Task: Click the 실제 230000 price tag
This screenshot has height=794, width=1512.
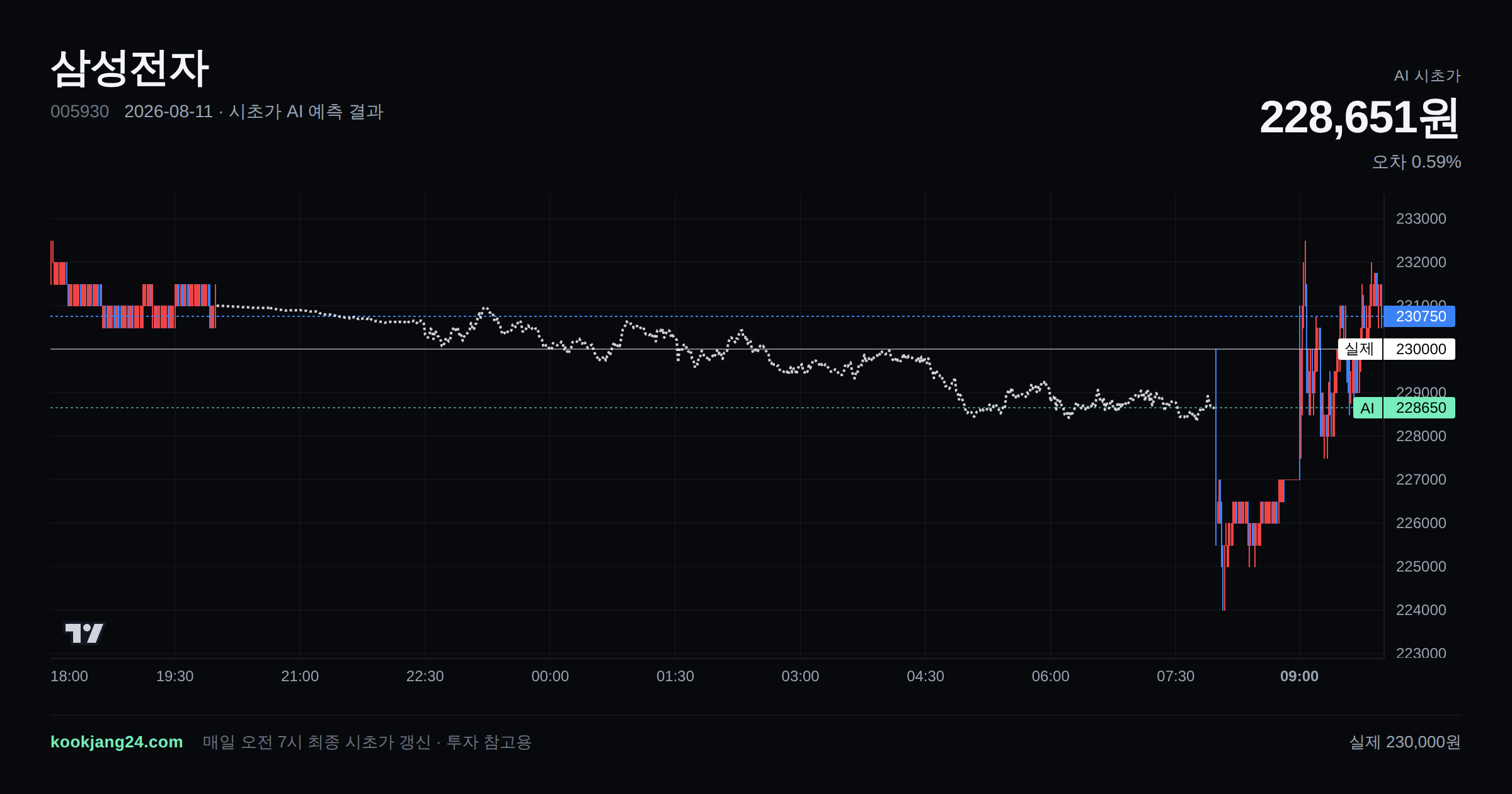Action: pyautogui.click(x=1397, y=349)
